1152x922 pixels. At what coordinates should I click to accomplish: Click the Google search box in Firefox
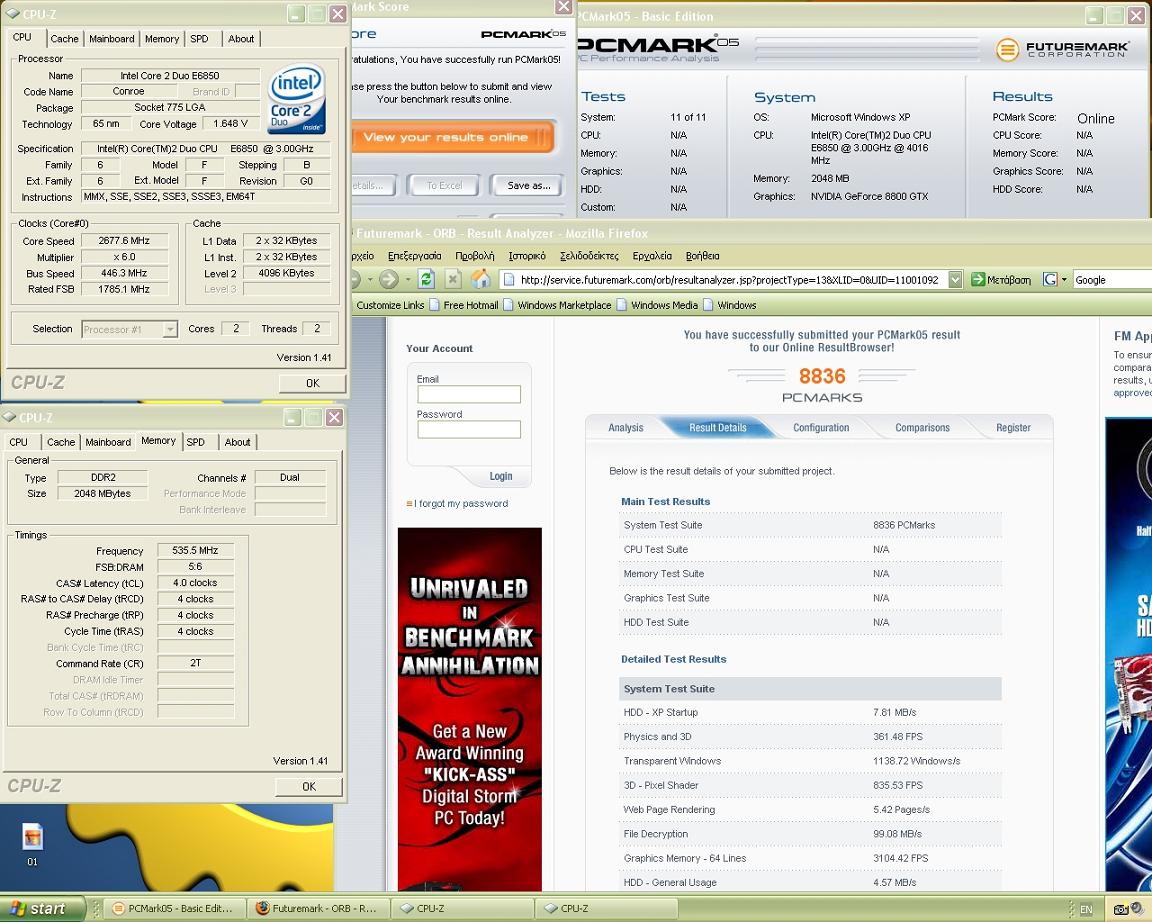1112,280
